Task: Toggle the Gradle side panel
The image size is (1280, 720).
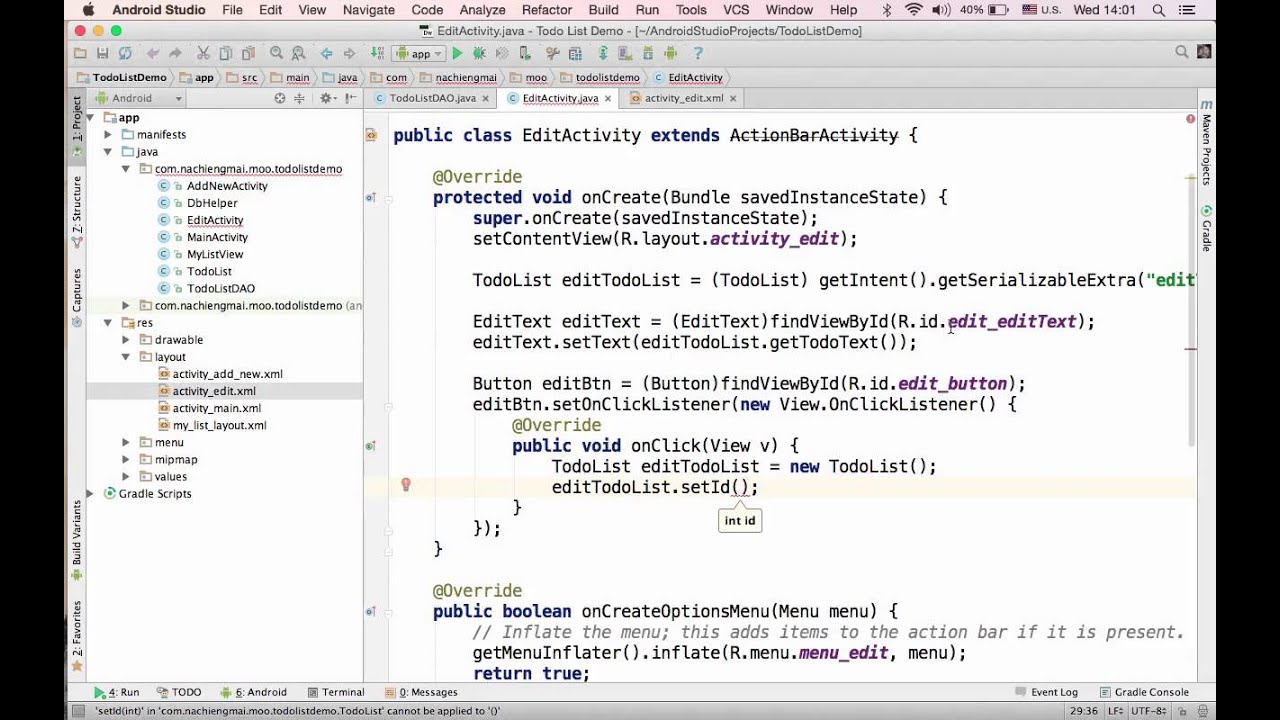Action: [1206, 229]
